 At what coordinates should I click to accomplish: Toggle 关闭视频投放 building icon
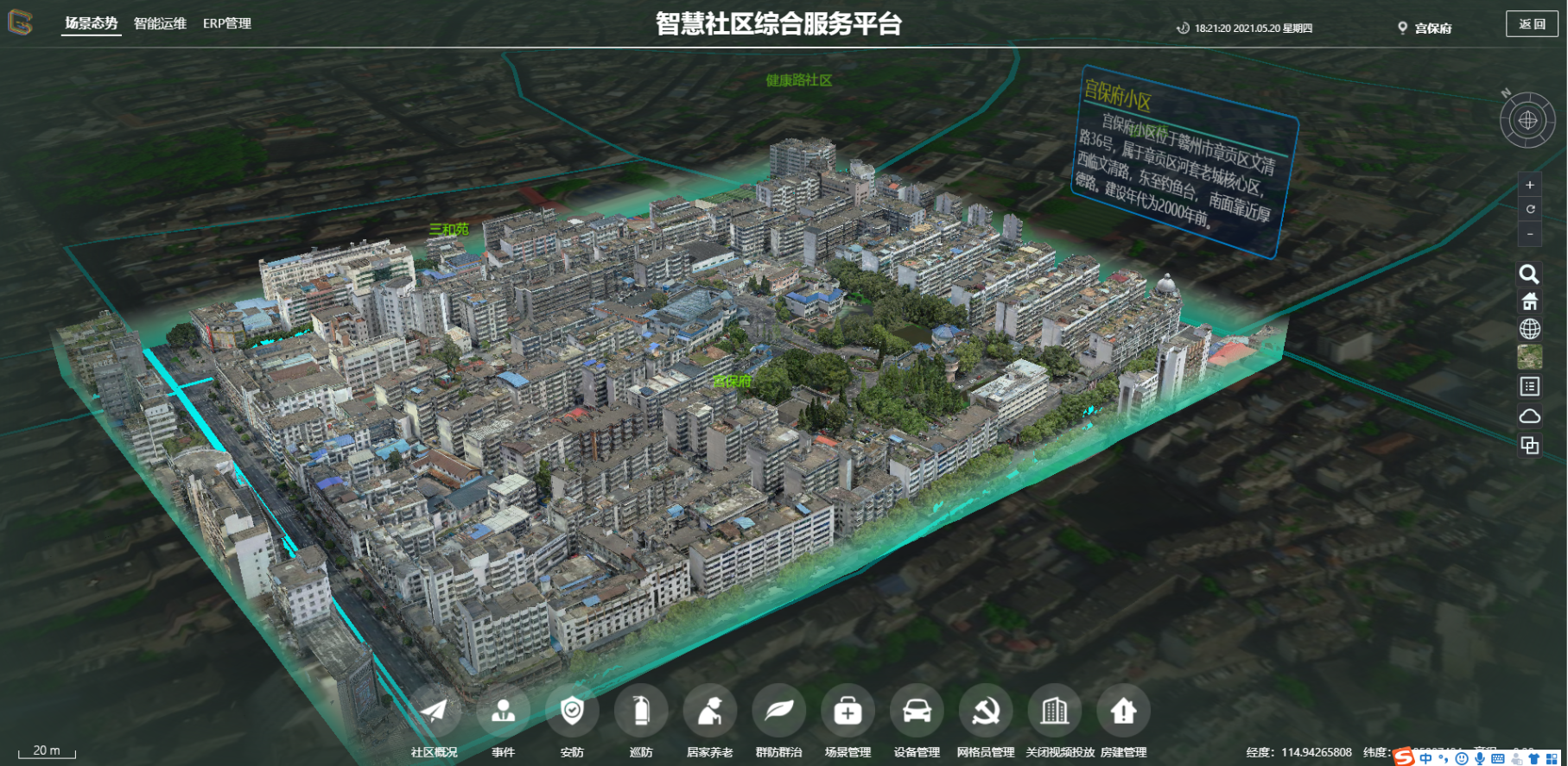coord(1055,712)
